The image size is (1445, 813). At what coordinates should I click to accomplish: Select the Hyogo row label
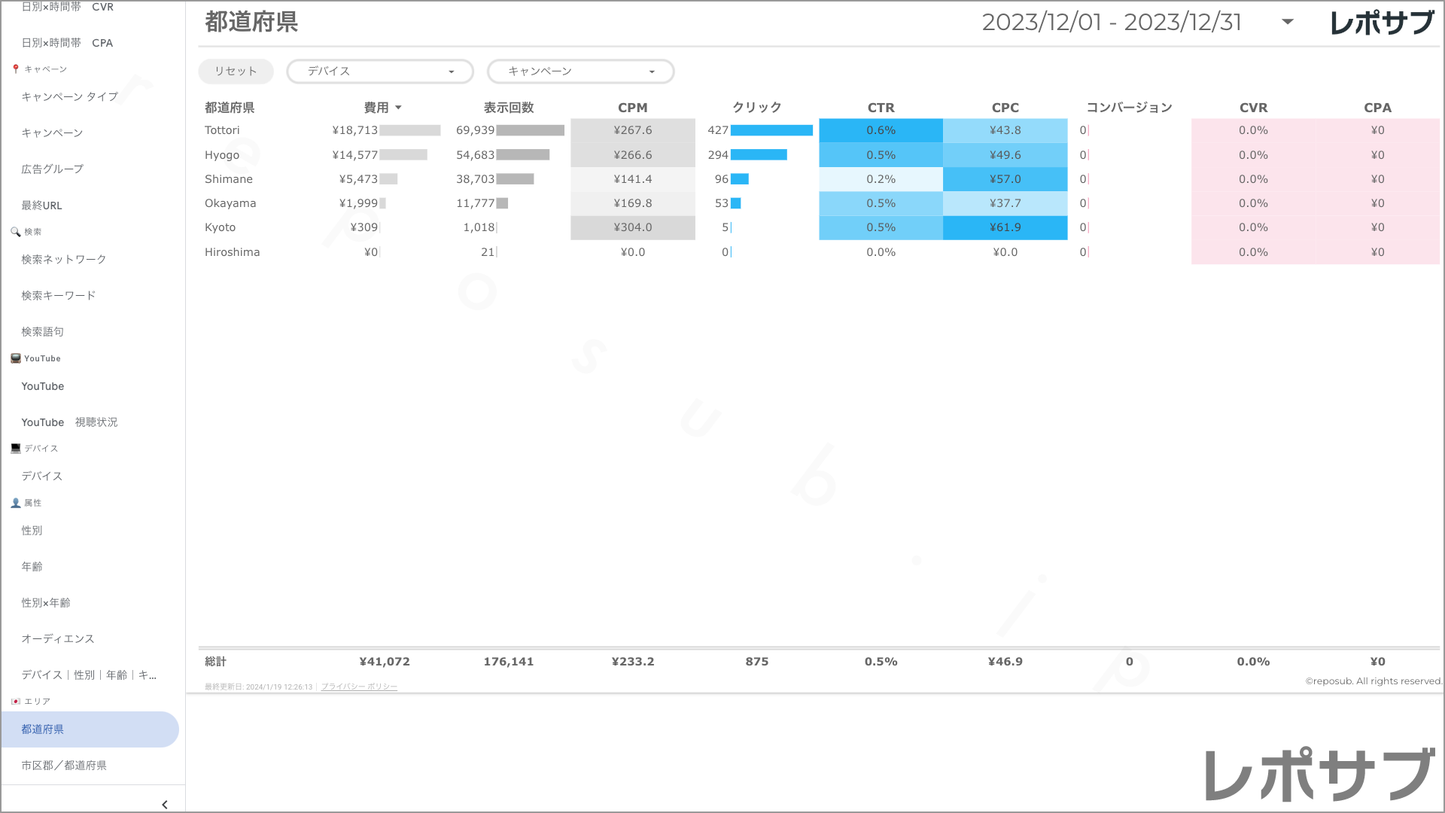point(222,155)
